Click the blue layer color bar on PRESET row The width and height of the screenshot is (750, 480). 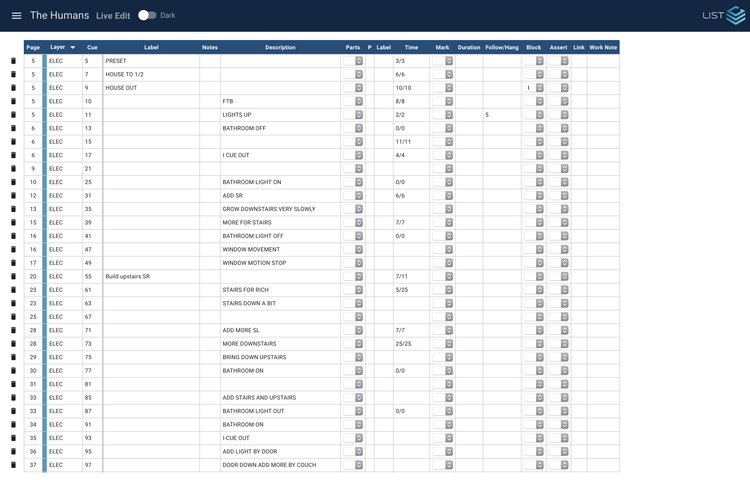click(x=44, y=61)
